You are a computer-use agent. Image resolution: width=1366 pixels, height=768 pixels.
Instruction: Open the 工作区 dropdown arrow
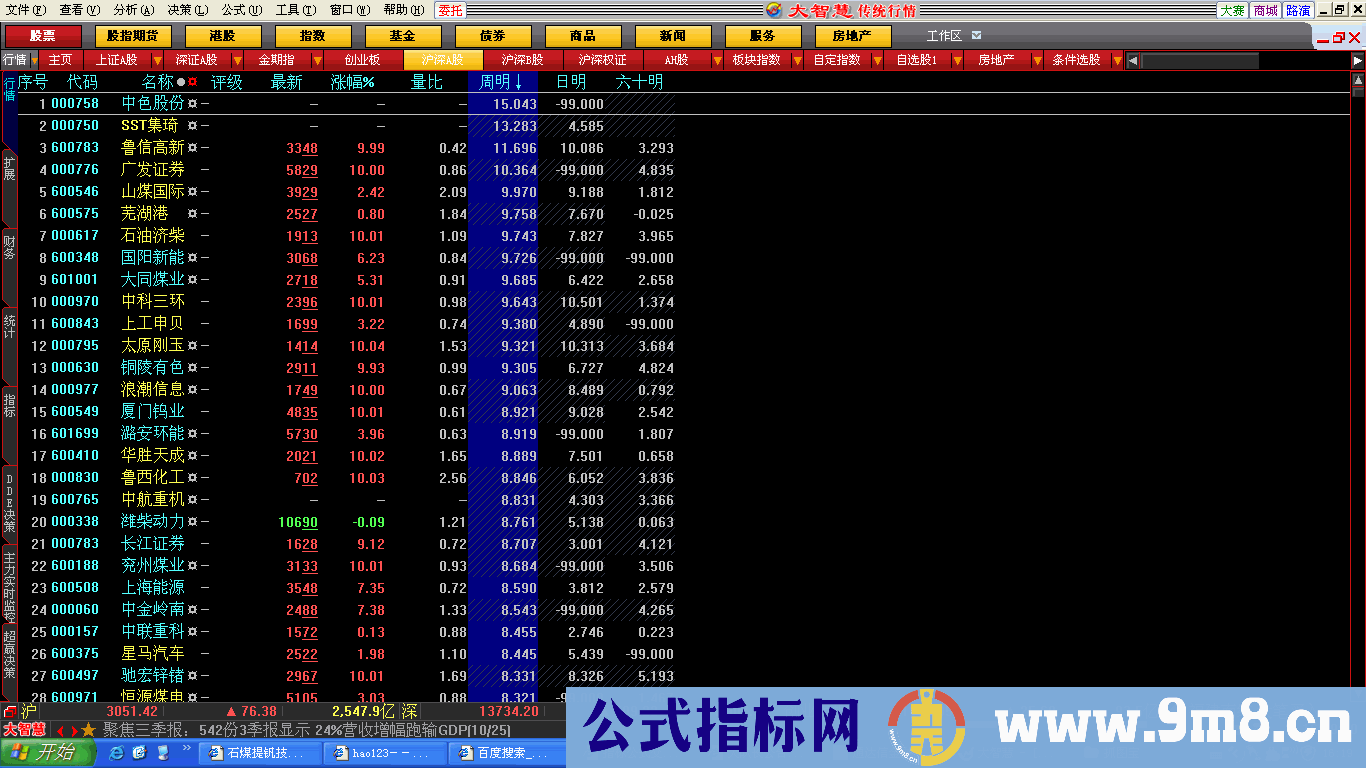pyautogui.click(x=977, y=36)
